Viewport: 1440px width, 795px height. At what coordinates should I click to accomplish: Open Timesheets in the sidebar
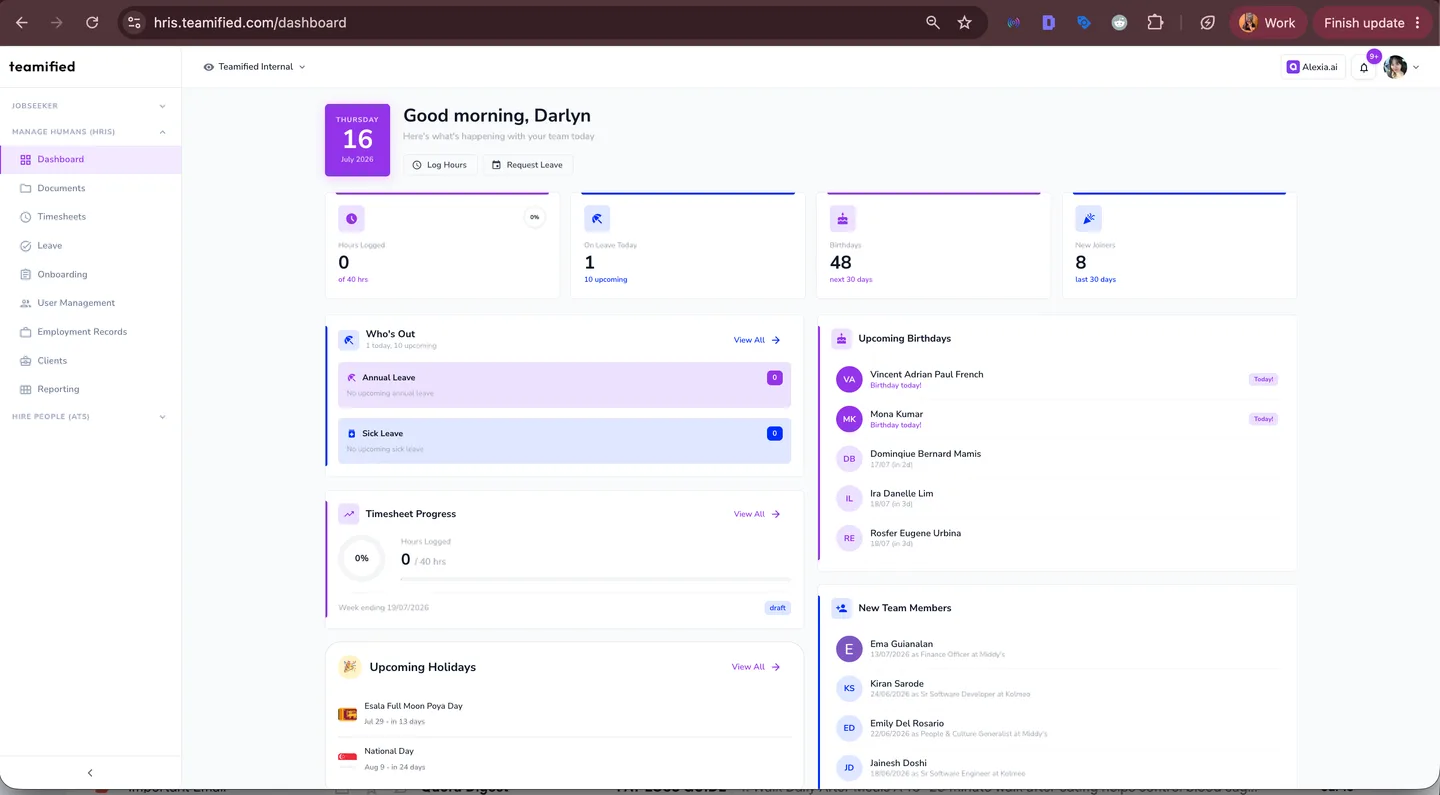coord(91,217)
